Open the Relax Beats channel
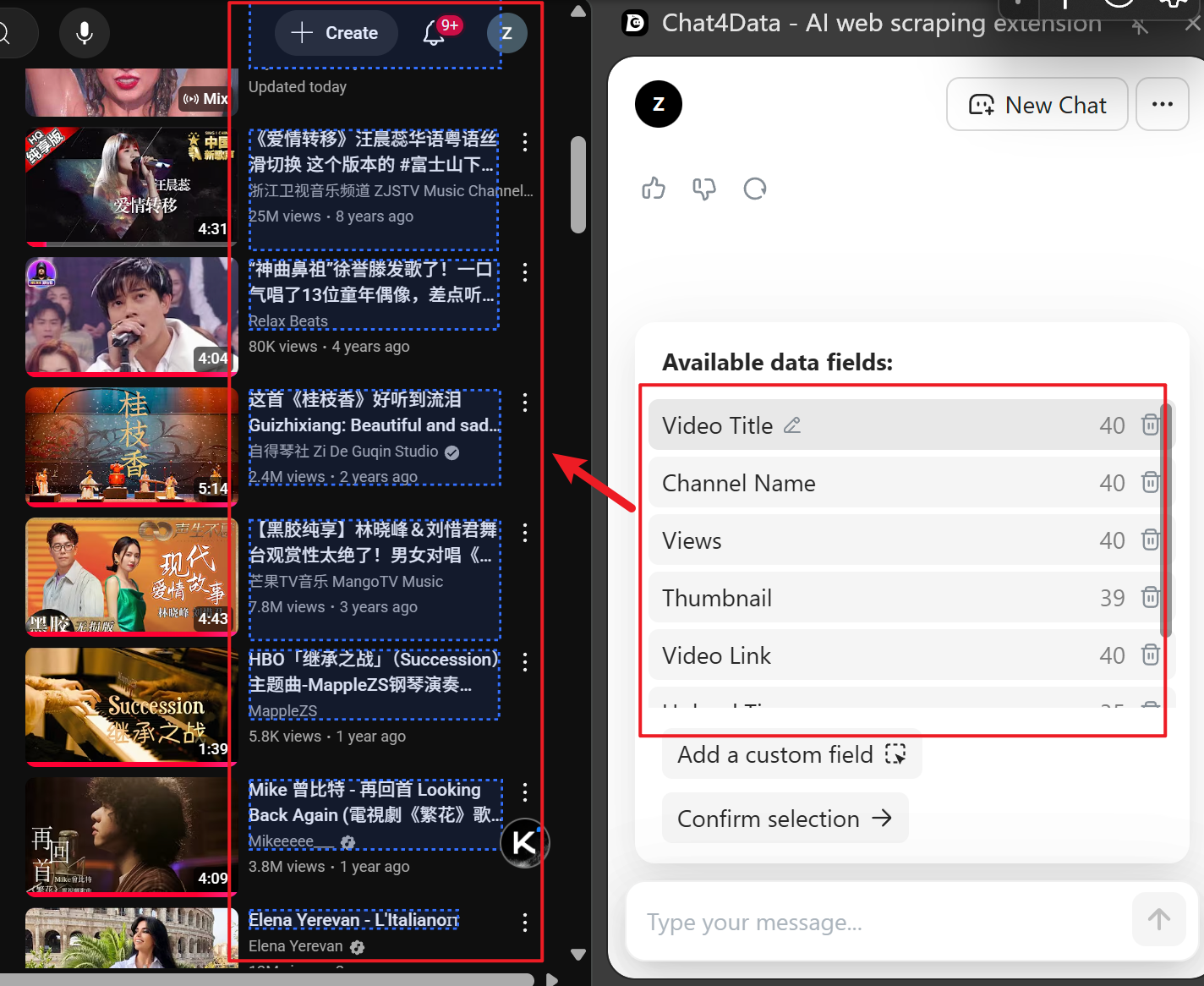1204x986 pixels. [x=287, y=320]
